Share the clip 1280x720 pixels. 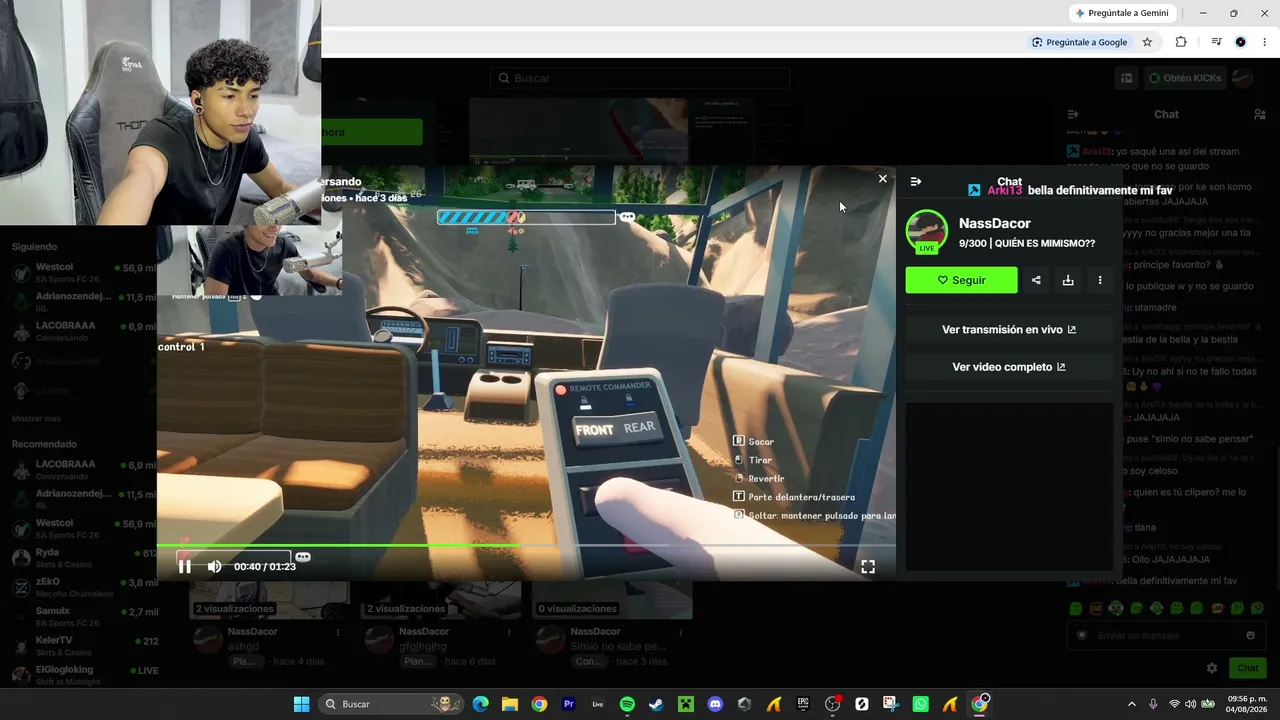coord(1036,280)
